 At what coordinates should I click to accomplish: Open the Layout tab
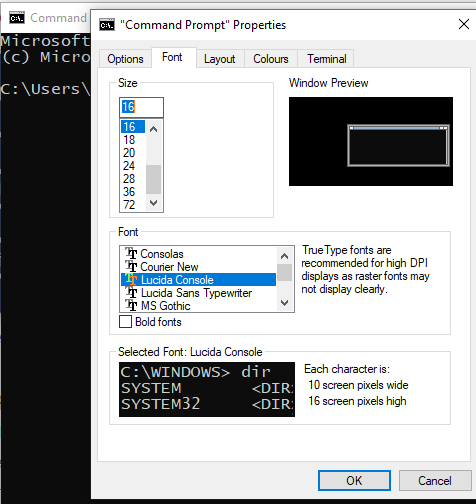(220, 59)
